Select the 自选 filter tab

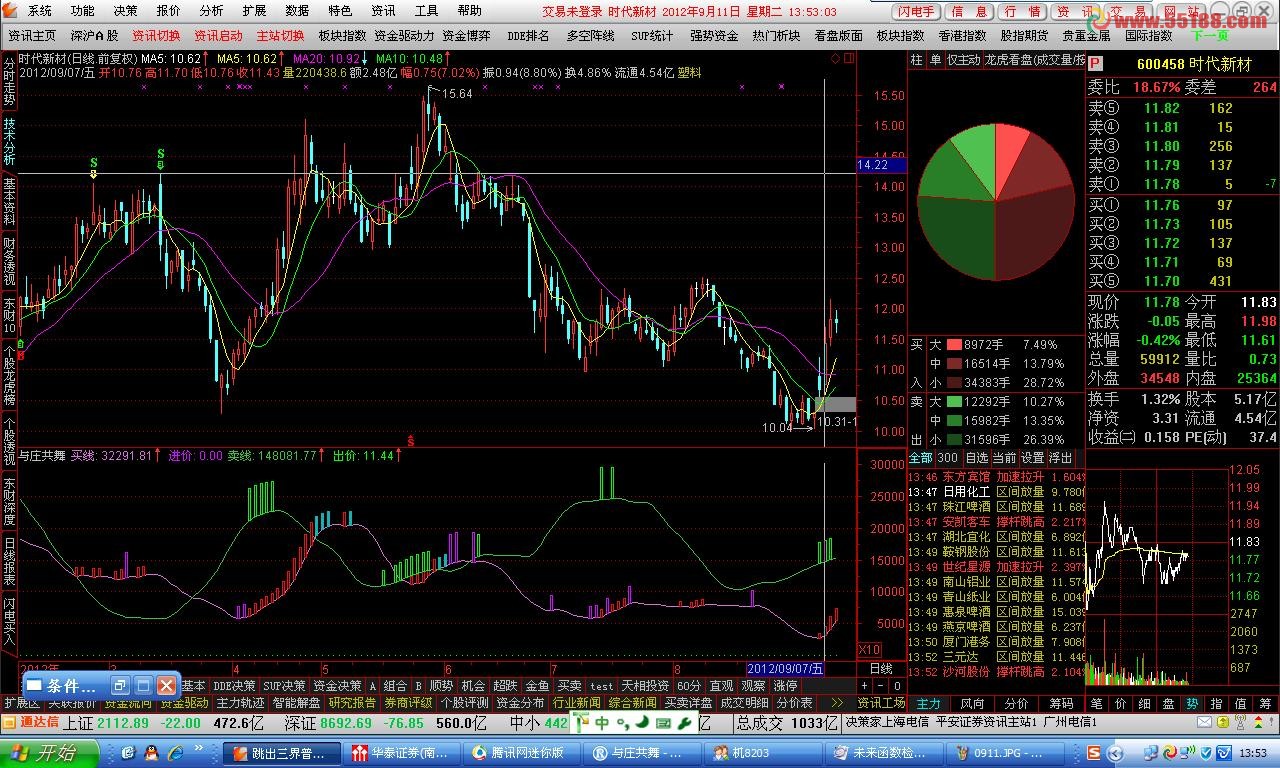(976, 458)
